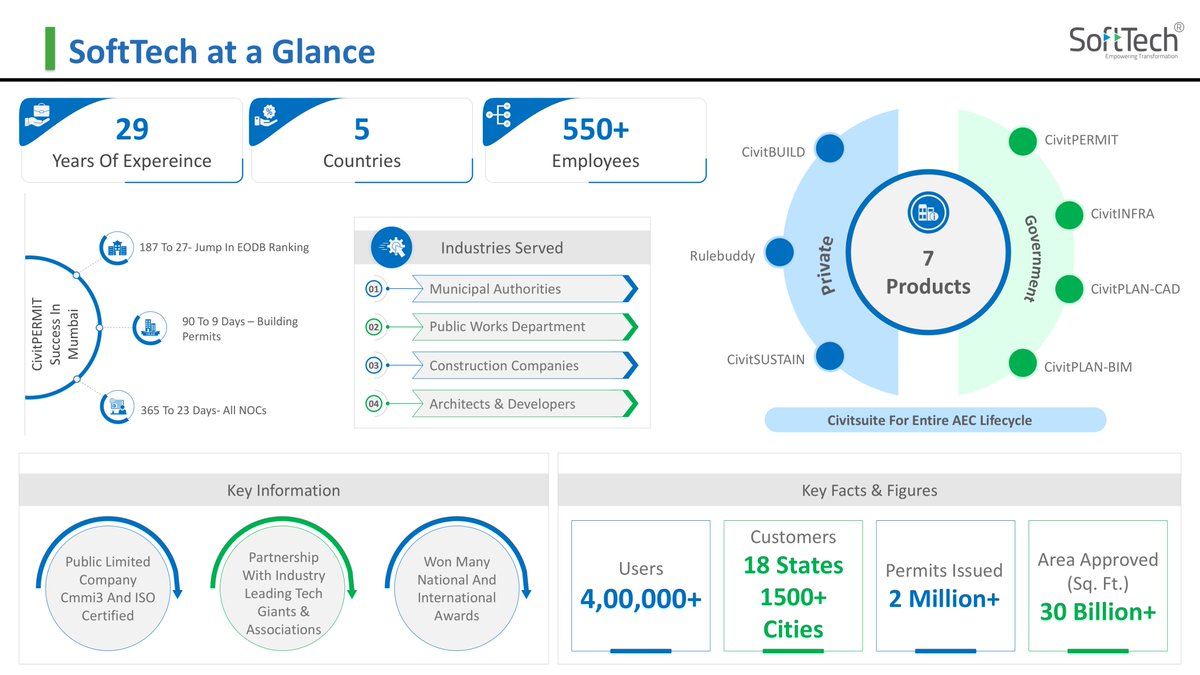Click Civitsuite For Entire AEC Lifecycle pill
The height and width of the screenshot is (675, 1200).
[x=935, y=420]
